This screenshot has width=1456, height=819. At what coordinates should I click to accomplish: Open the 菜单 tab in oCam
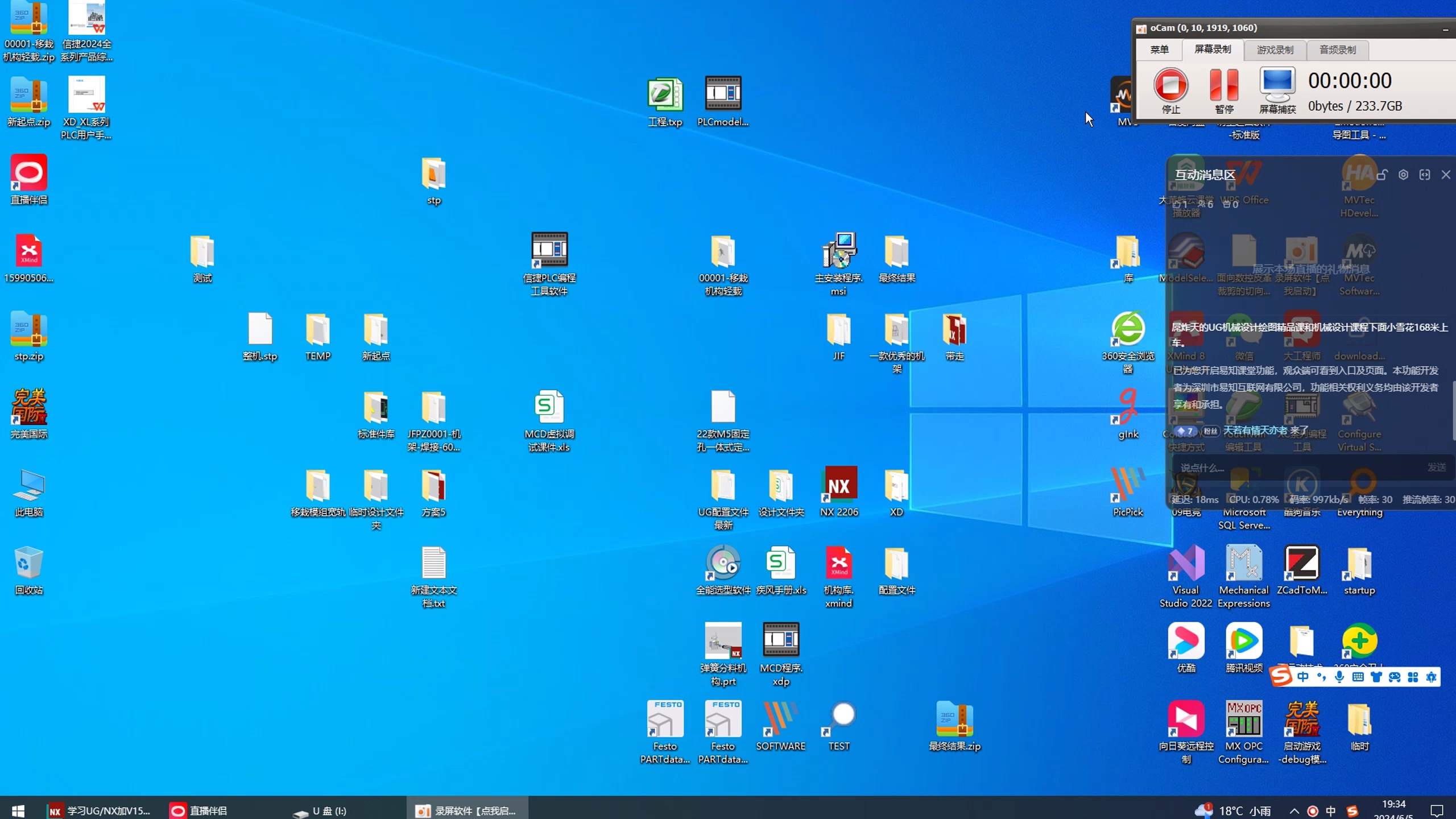1159,50
